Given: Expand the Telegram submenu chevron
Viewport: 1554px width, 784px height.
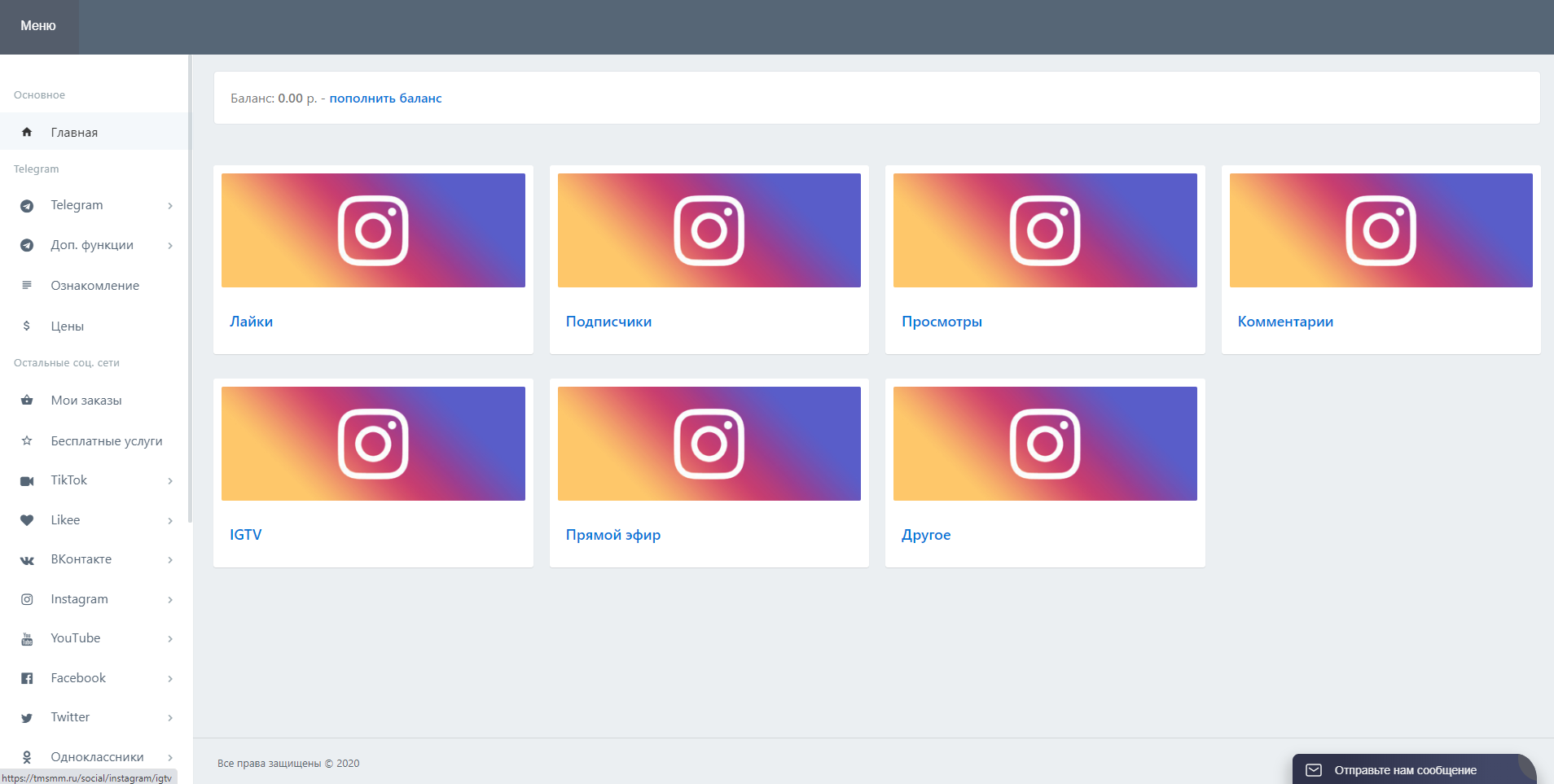Looking at the screenshot, I should [x=170, y=206].
